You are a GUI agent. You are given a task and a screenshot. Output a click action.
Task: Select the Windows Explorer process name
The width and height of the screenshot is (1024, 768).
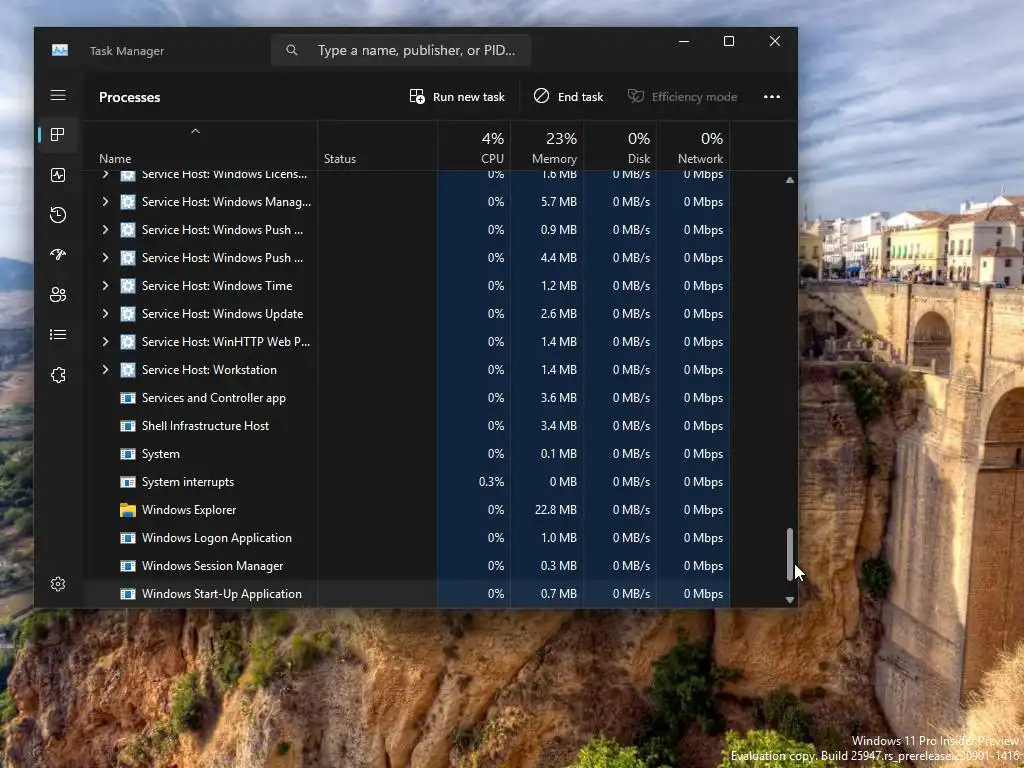[x=189, y=510]
